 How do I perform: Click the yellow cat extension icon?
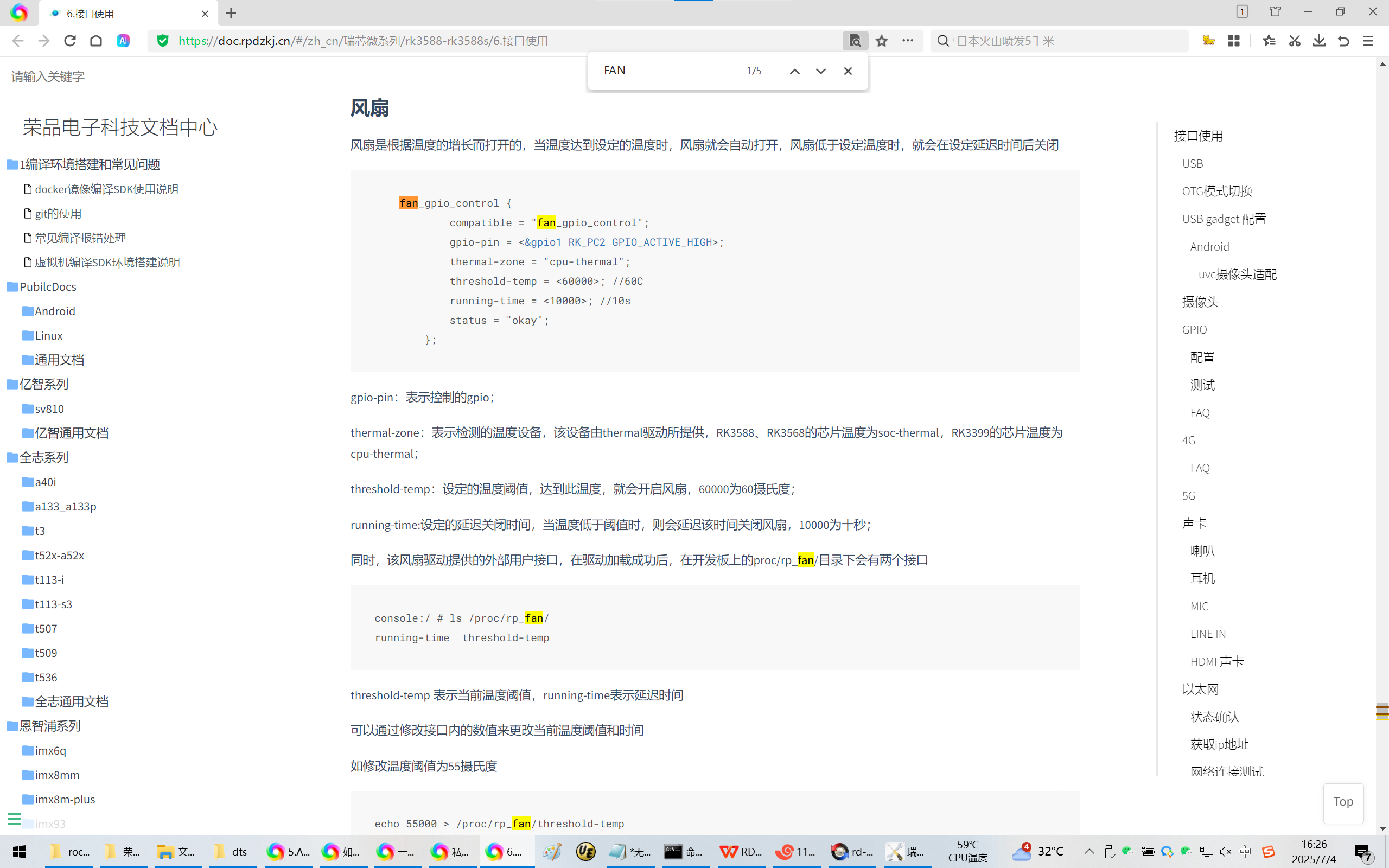(1208, 41)
